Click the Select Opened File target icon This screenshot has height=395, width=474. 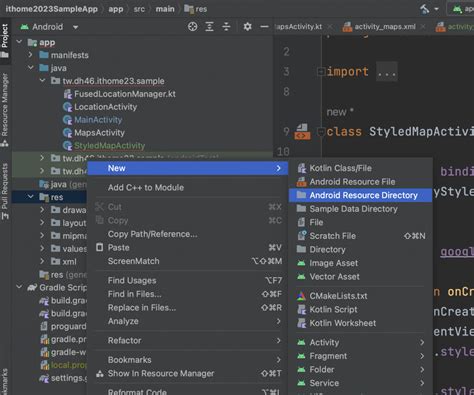click(192, 27)
